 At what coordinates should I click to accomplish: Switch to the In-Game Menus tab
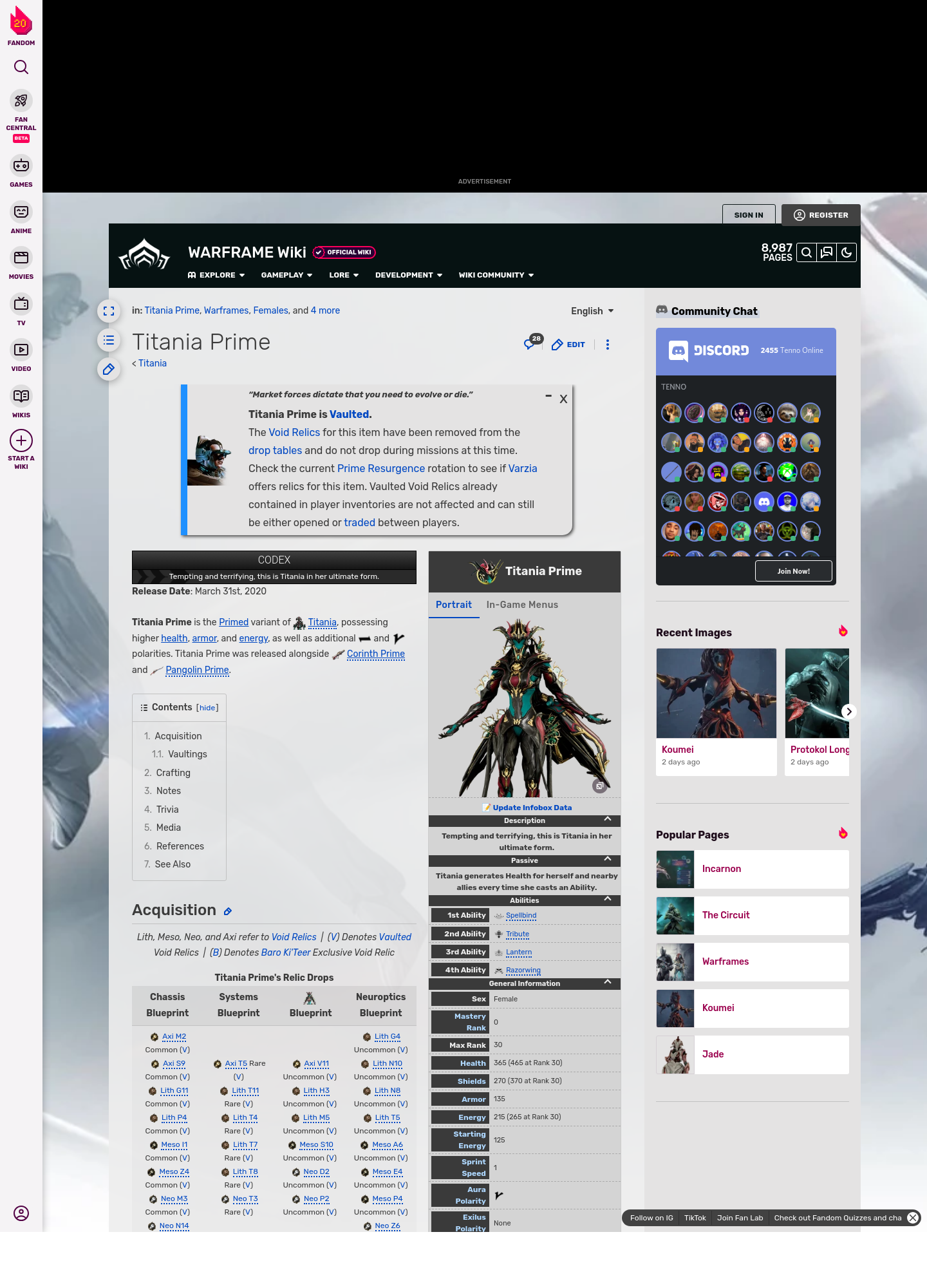pyautogui.click(x=522, y=605)
